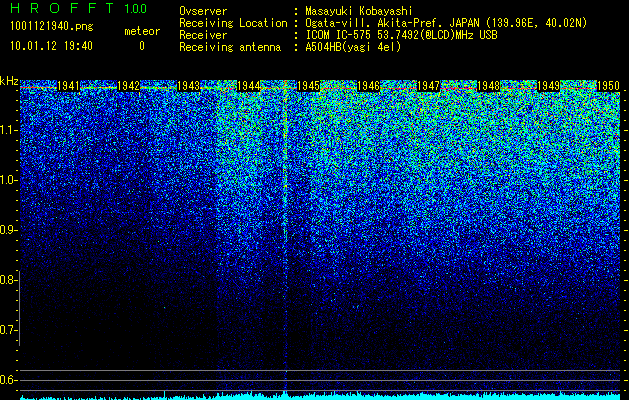Image resolution: width=629 pixels, height=400 pixels.
Task: Click the 'Ovserver' field label
Action: (203, 11)
